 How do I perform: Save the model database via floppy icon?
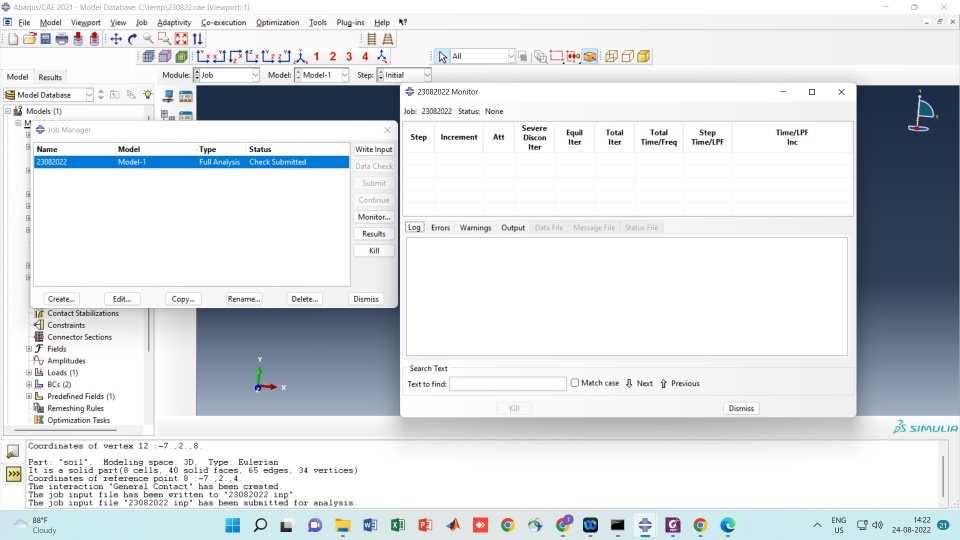point(45,39)
